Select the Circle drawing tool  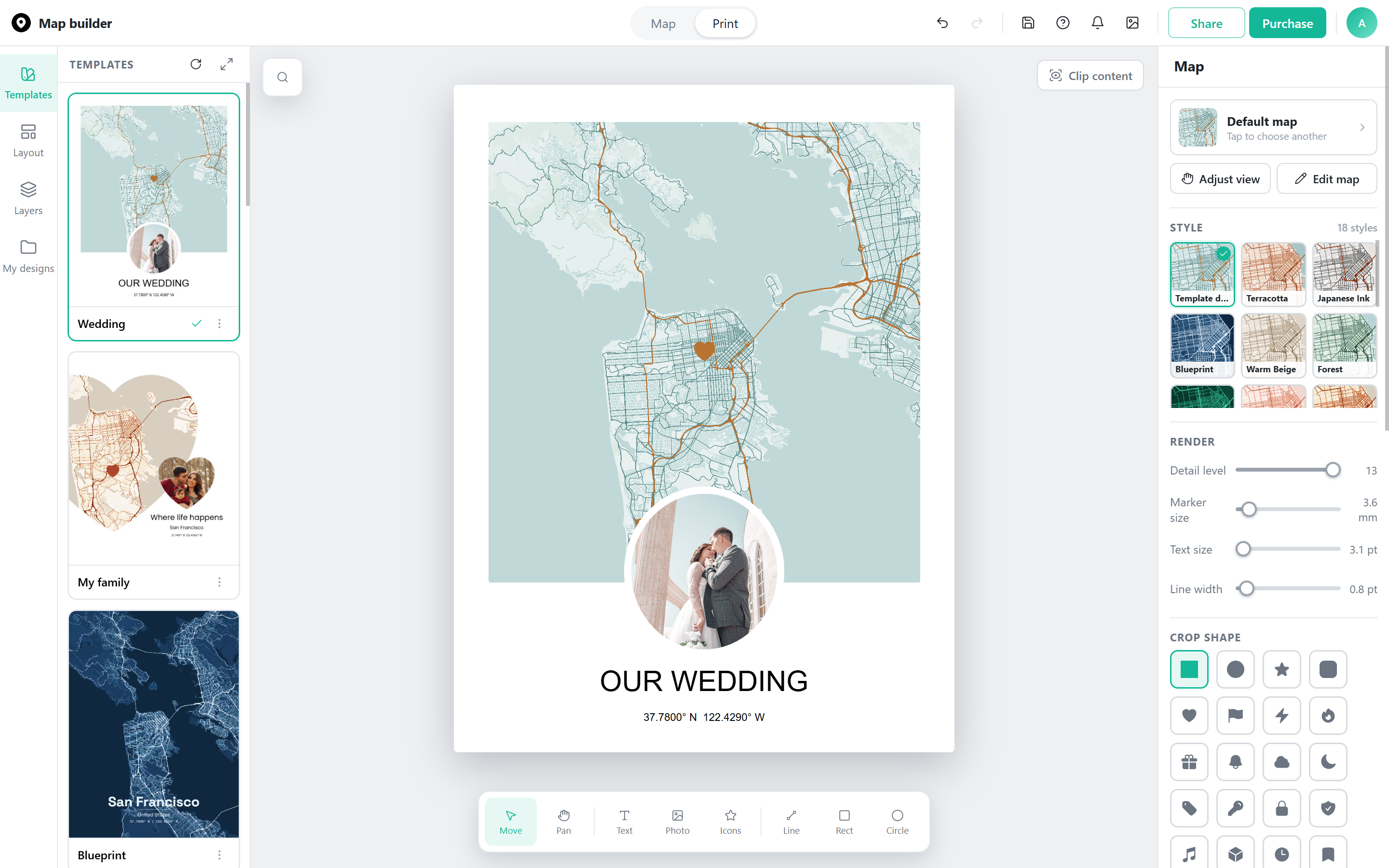(x=897, y=822)
